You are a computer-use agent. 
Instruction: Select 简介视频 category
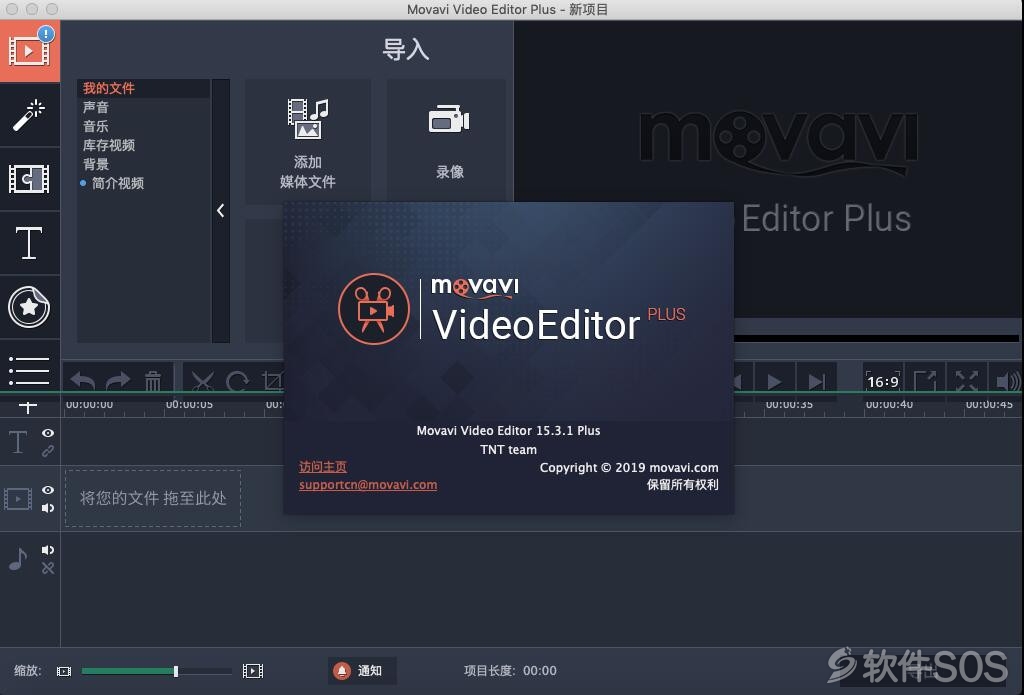[118, 183]
